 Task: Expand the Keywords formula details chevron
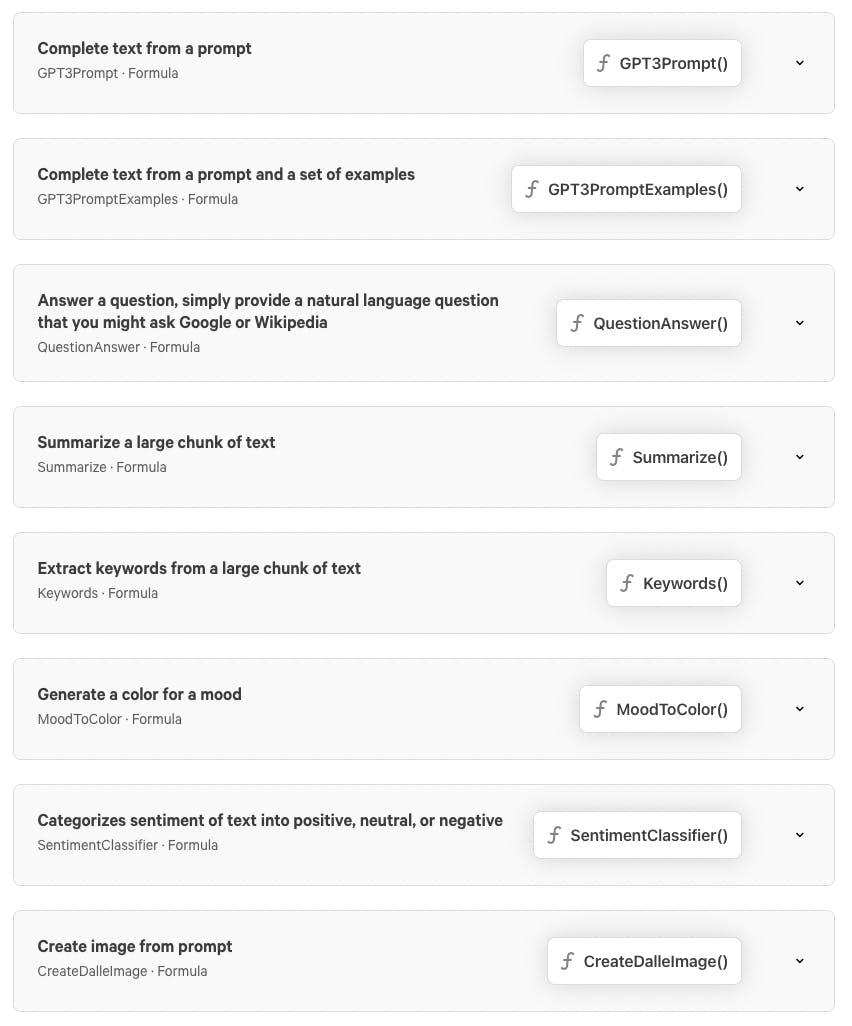[799, 583]
